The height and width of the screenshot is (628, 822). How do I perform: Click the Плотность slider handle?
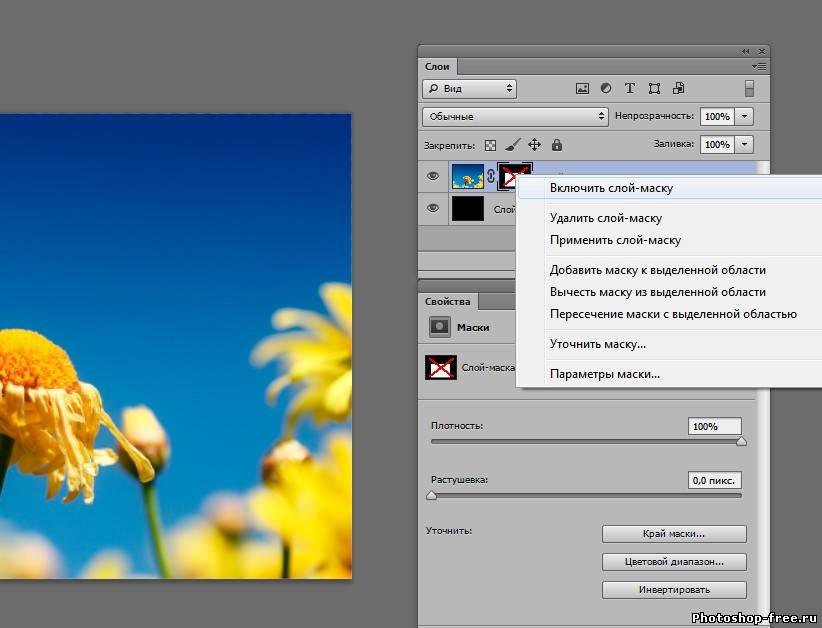[x=741, y=441]
